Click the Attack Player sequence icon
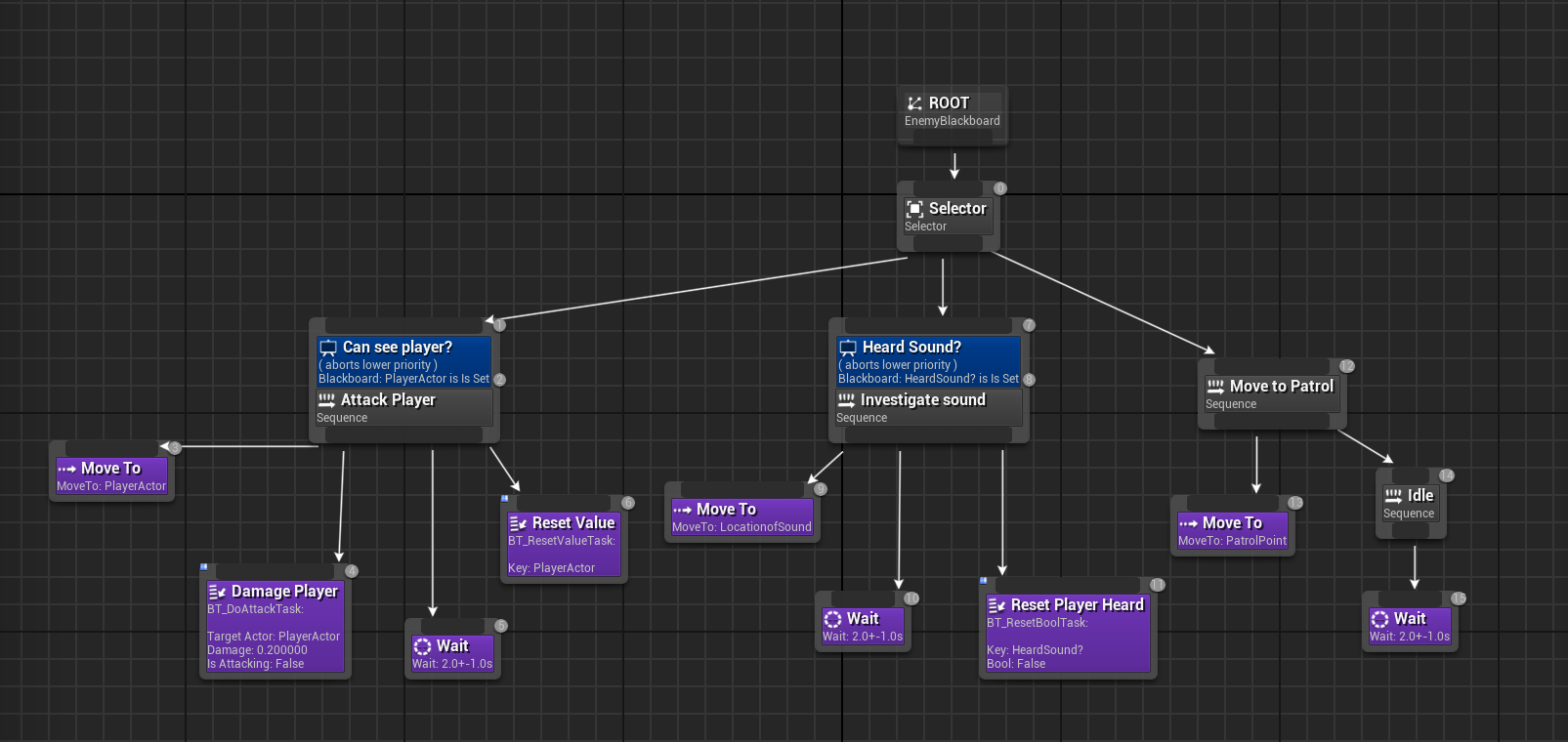Screen dimensions: 1568x742 pos(326,400)
